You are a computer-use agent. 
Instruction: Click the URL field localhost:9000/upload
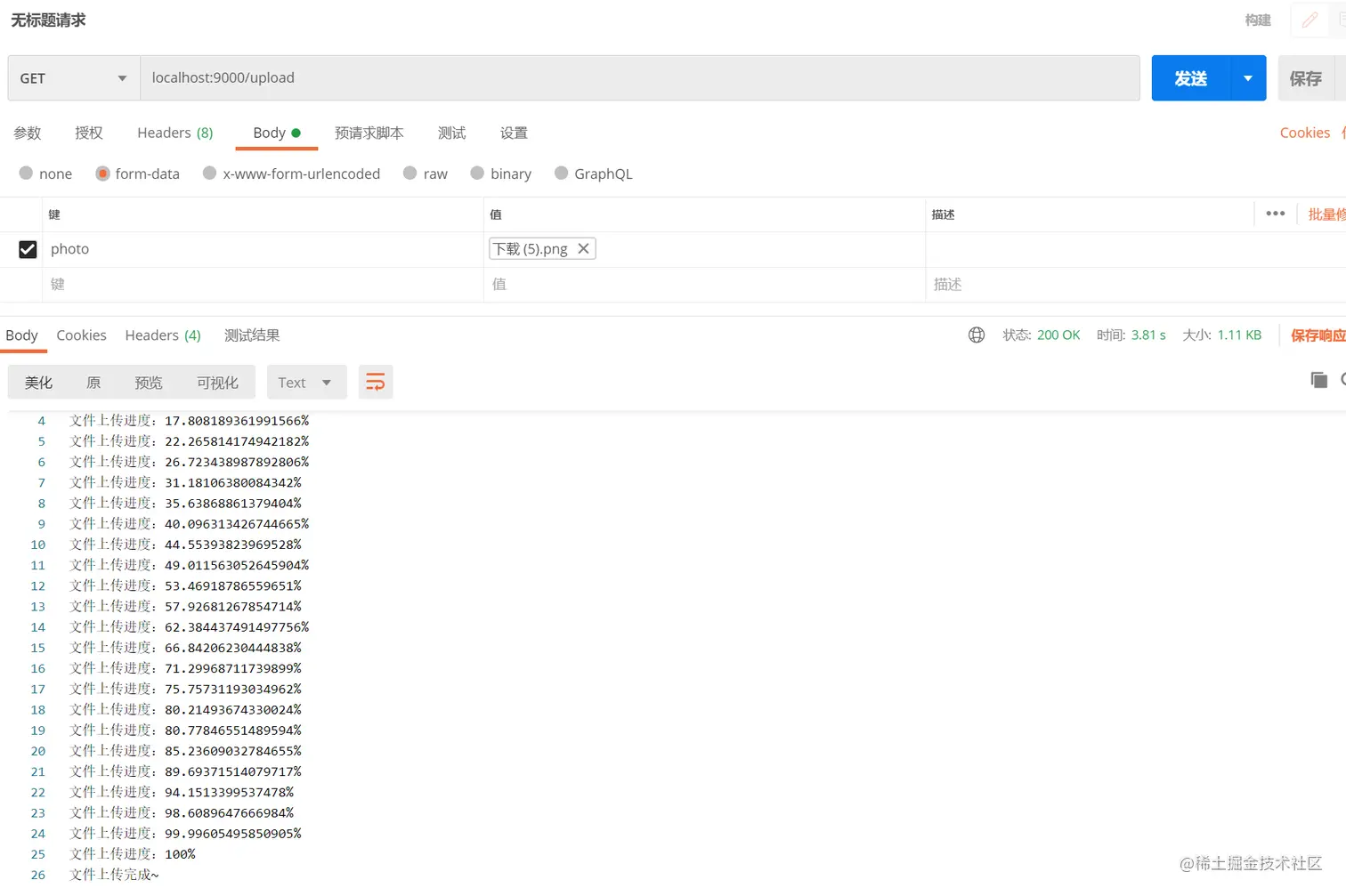639,78
